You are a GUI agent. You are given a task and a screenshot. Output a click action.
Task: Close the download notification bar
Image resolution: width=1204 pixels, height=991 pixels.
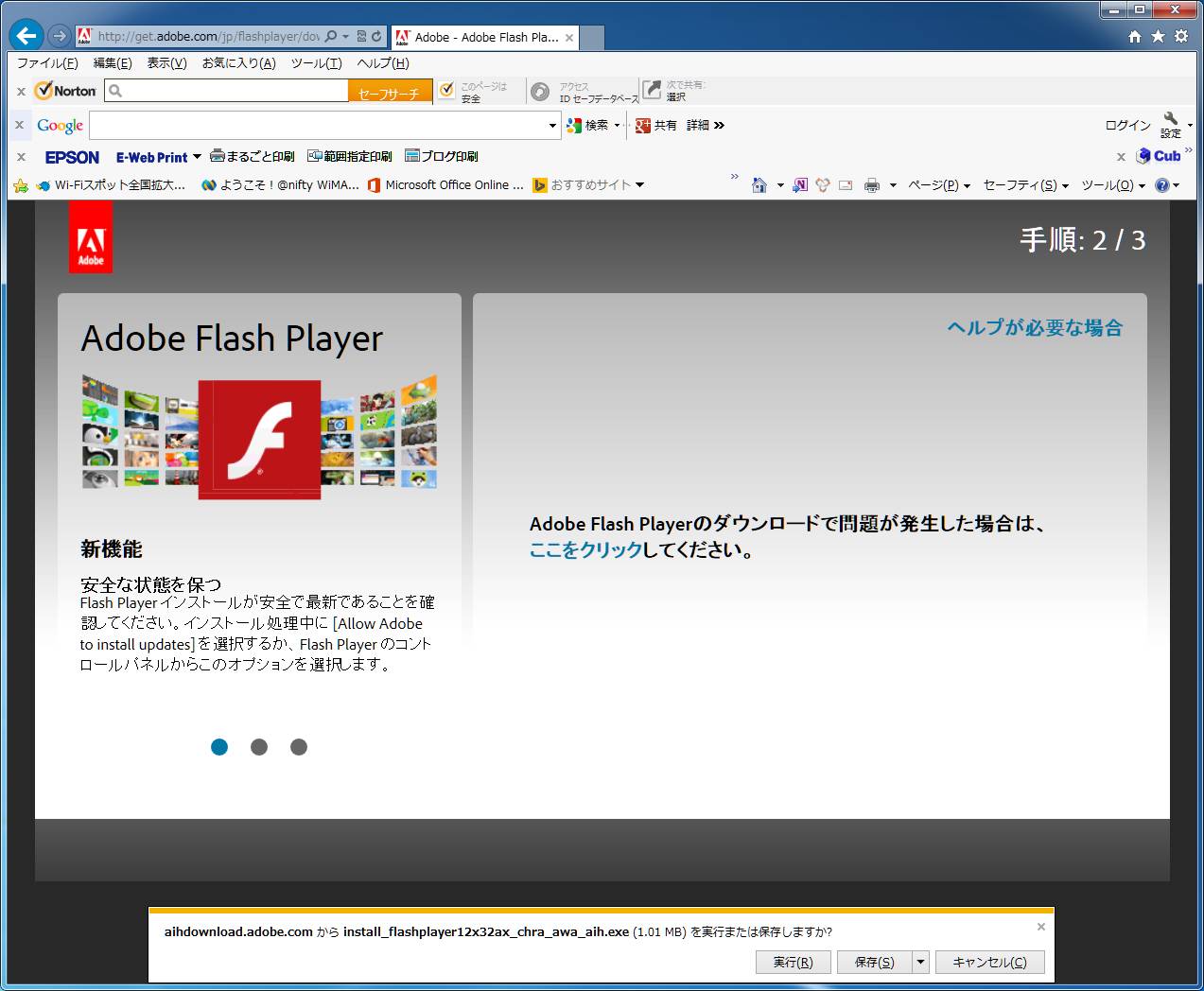click(x=1040, y=927)
